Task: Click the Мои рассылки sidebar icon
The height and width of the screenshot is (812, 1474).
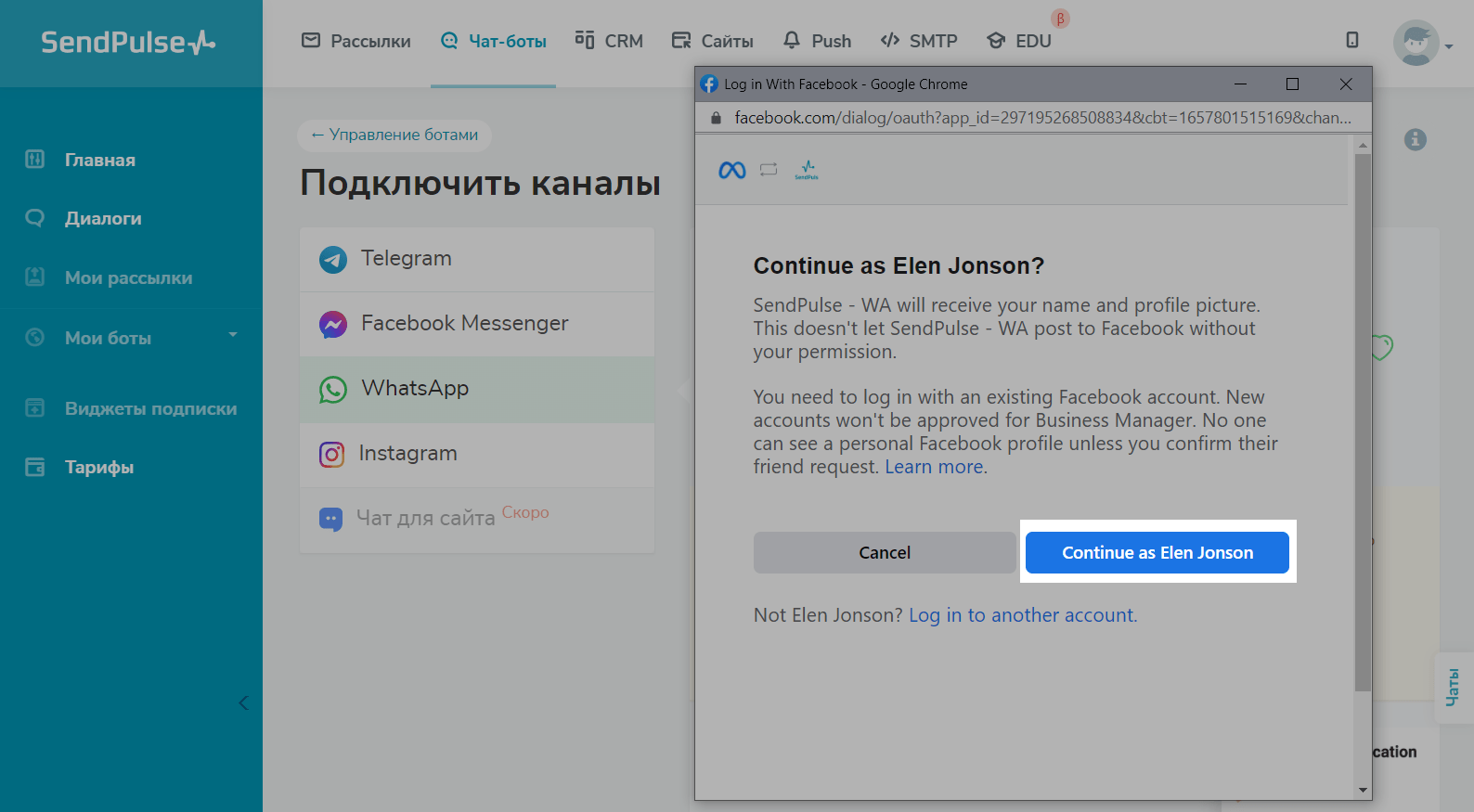Action: pos(34,277)
